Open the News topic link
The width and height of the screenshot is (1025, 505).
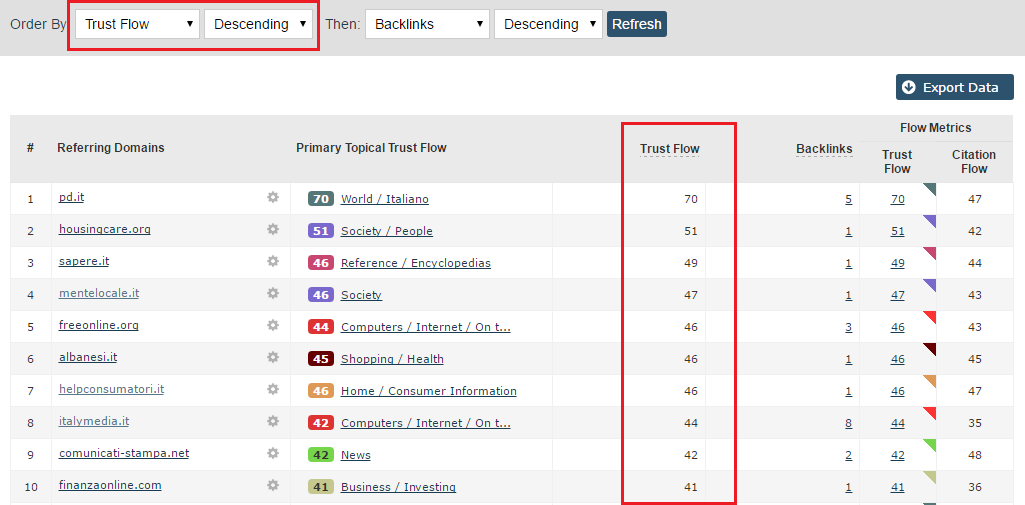click(x=356, y=455)
